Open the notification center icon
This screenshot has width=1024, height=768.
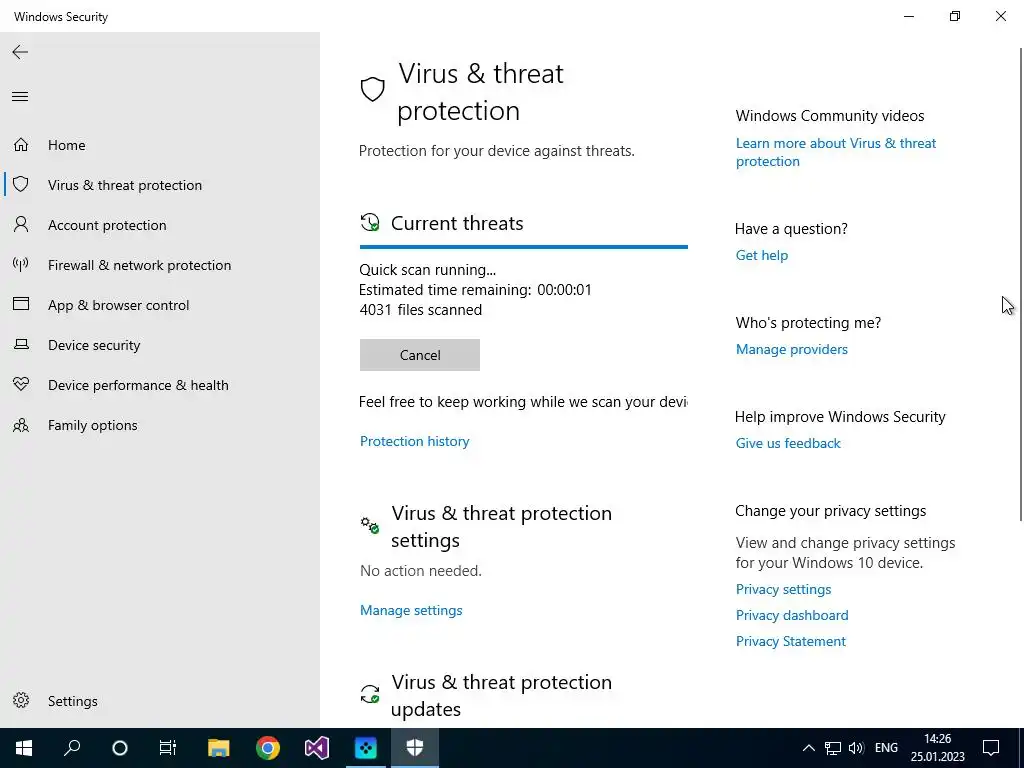991,748
